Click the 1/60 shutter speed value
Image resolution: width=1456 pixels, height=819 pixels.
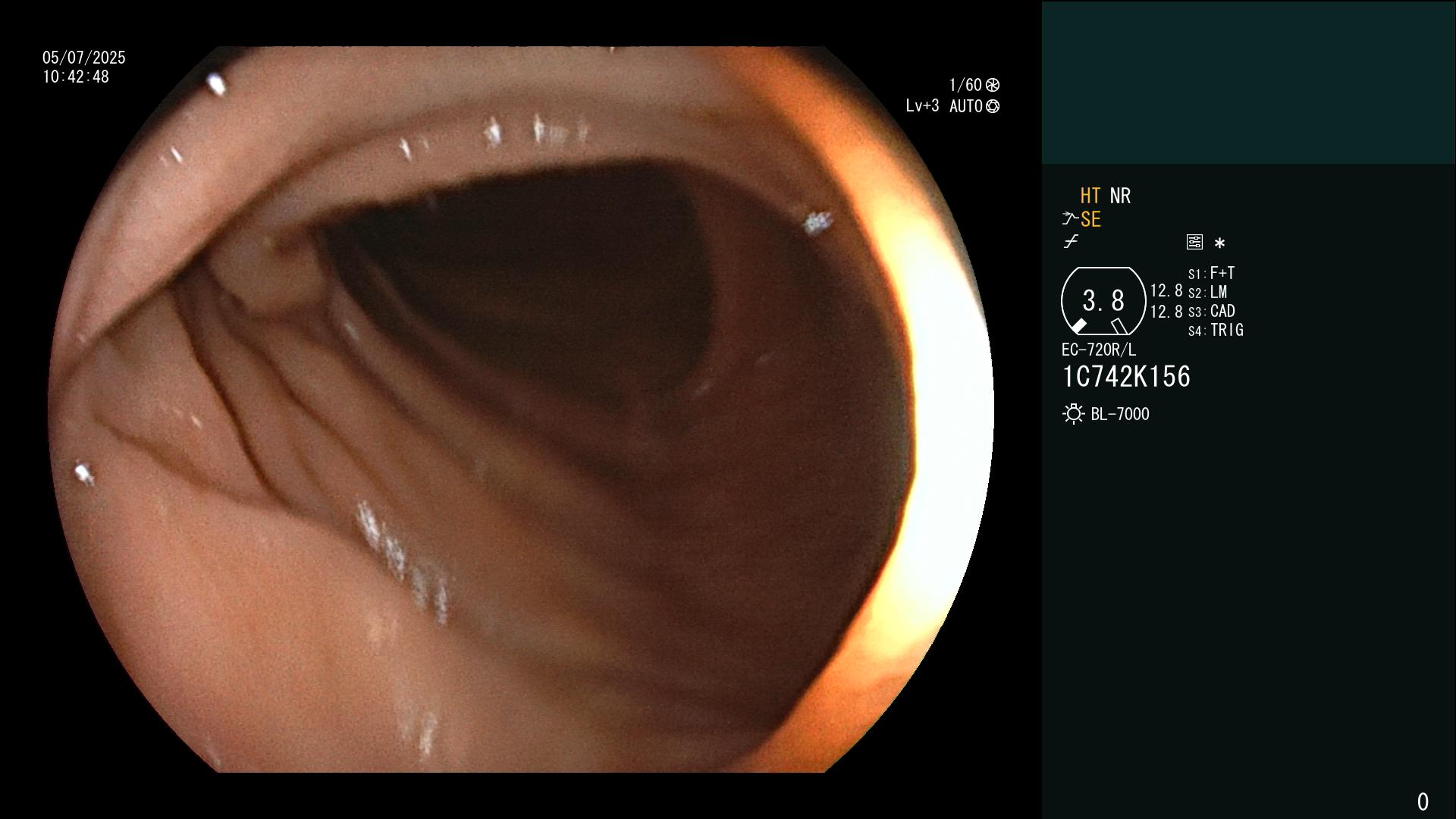point(965,85)
